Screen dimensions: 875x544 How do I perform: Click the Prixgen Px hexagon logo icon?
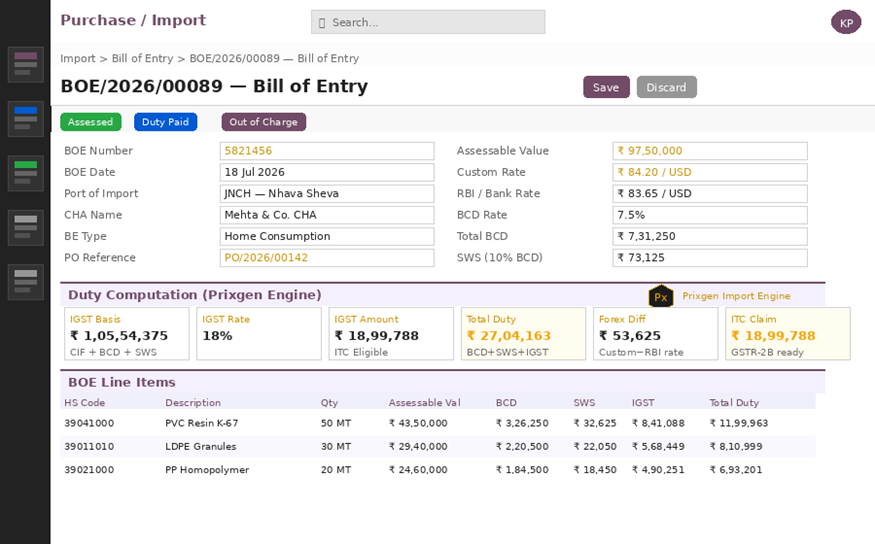point(661,296)
